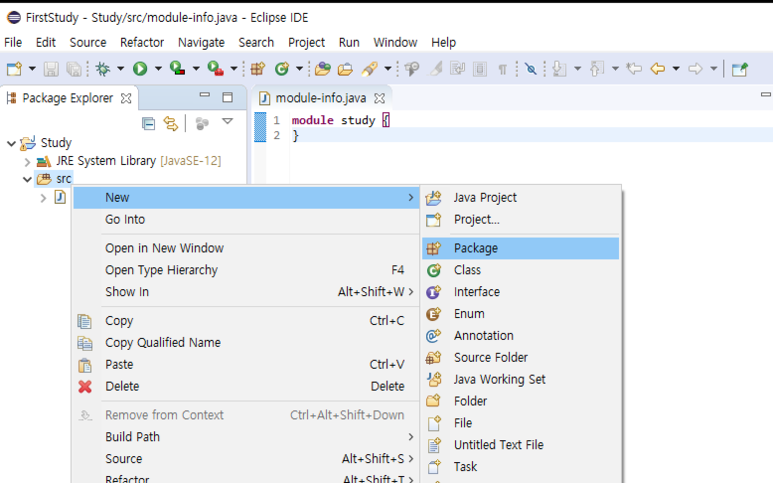
Task: Select Package in the New submenu
Action: point(521,248)
